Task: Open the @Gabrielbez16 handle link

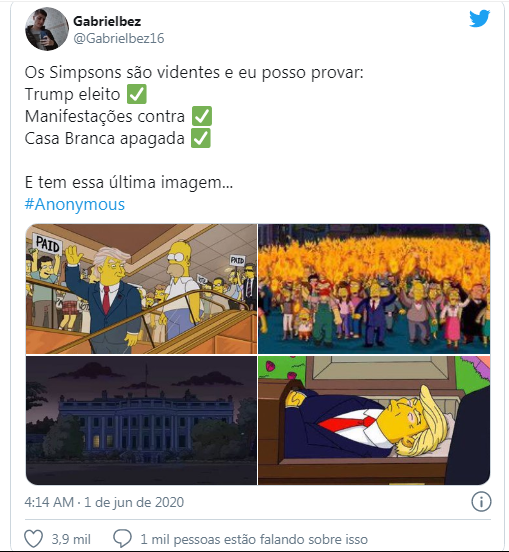Action: (x=119, y=38)
